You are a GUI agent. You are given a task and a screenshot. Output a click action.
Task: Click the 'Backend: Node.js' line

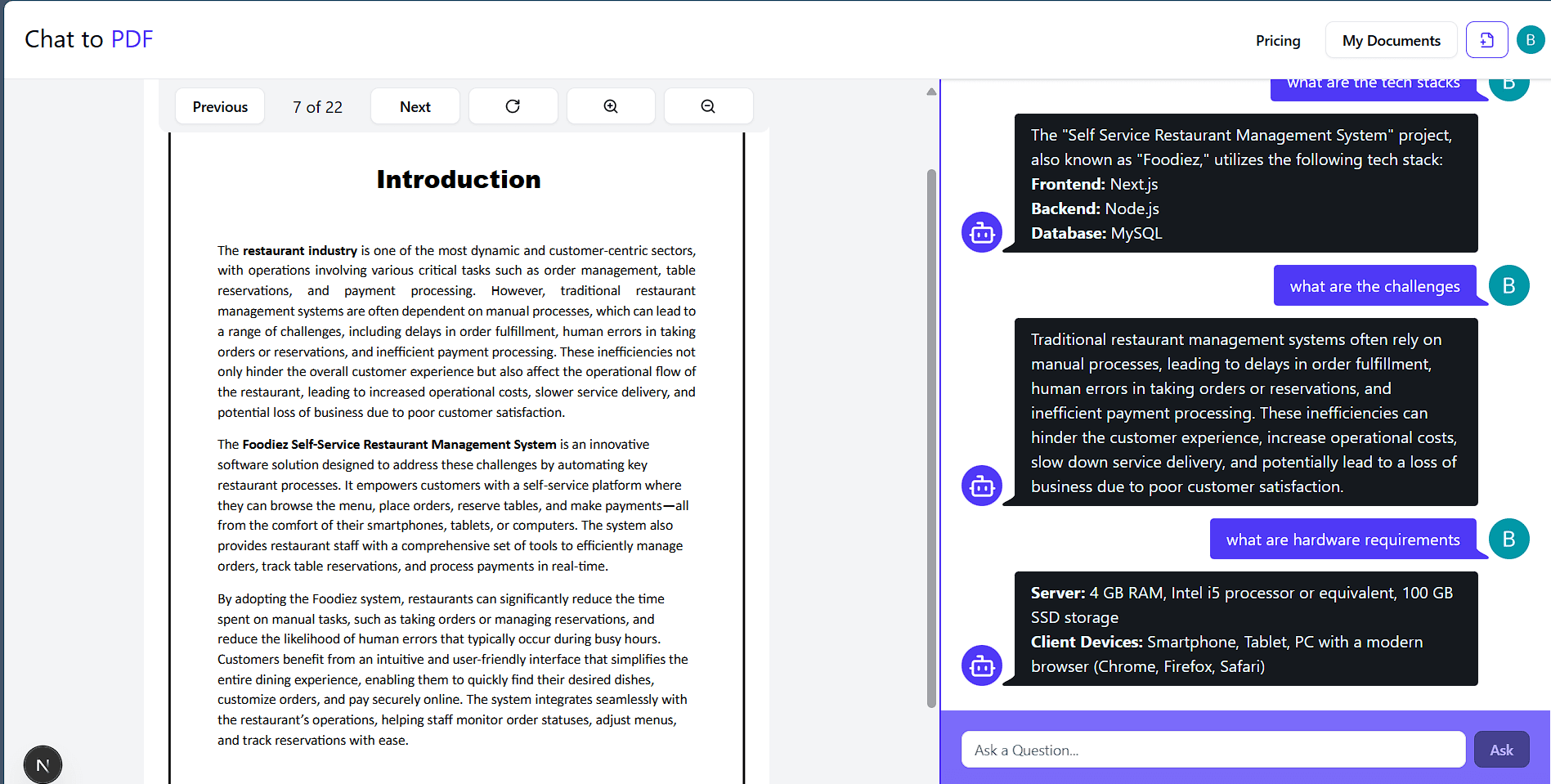(1095, 208)
